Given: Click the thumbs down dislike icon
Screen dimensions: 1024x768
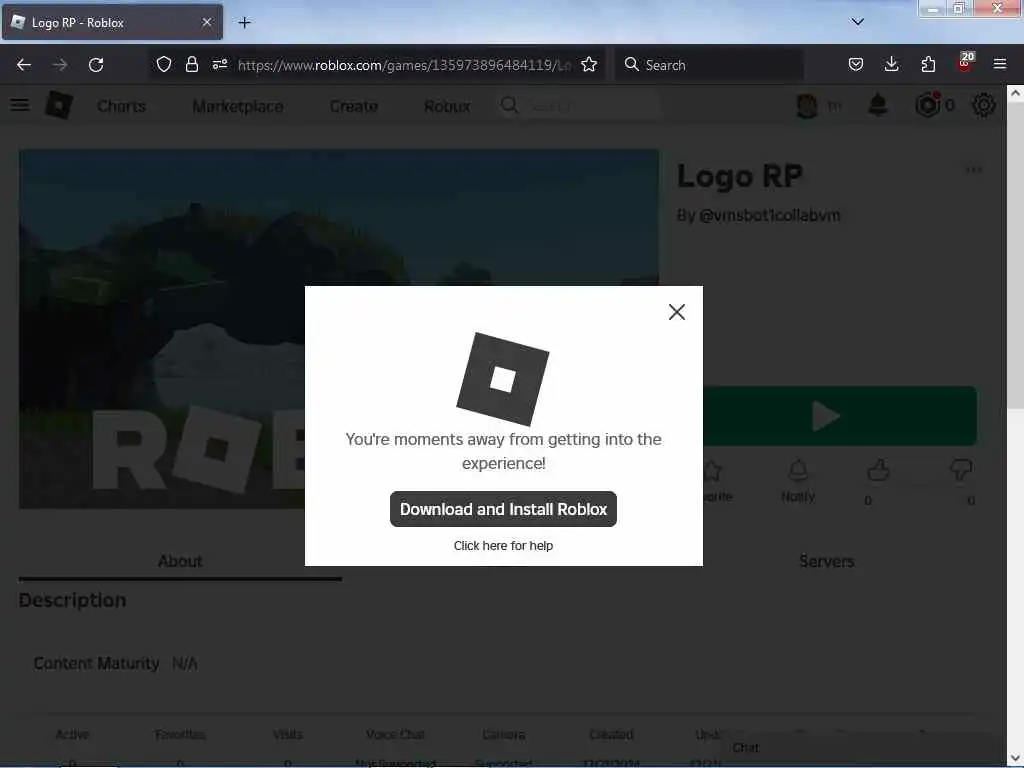Looking at the screenshot, I should click(x=961, y=470).
